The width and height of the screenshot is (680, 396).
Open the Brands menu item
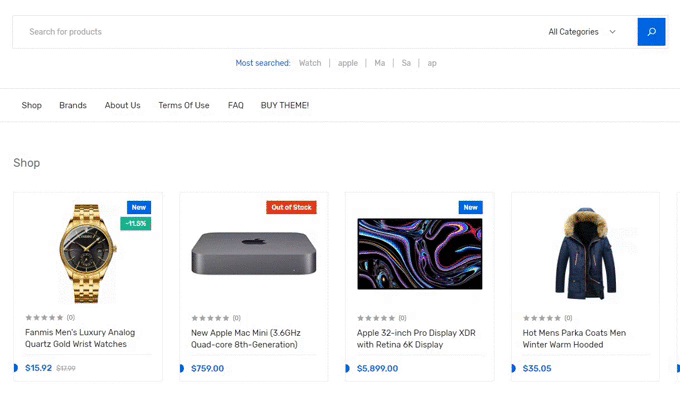tap(73, 105)
